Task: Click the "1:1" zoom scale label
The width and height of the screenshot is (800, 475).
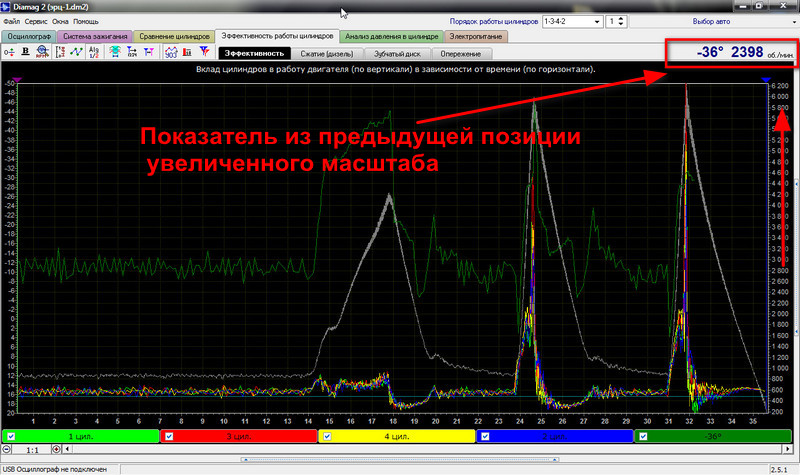Action: coord(32,450)
